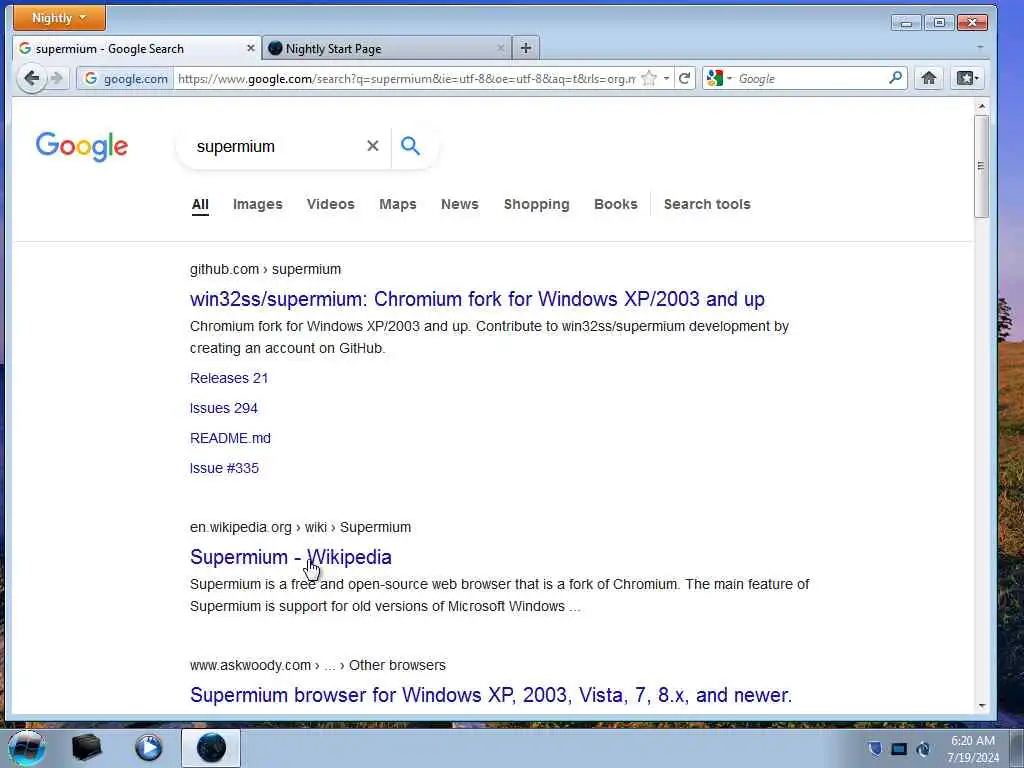Image resolution: width=1024 pixels, height=768 pixels.
Task: Bookmark this page with the star icon
Action: pyautogui.click(x=648, y=78)
